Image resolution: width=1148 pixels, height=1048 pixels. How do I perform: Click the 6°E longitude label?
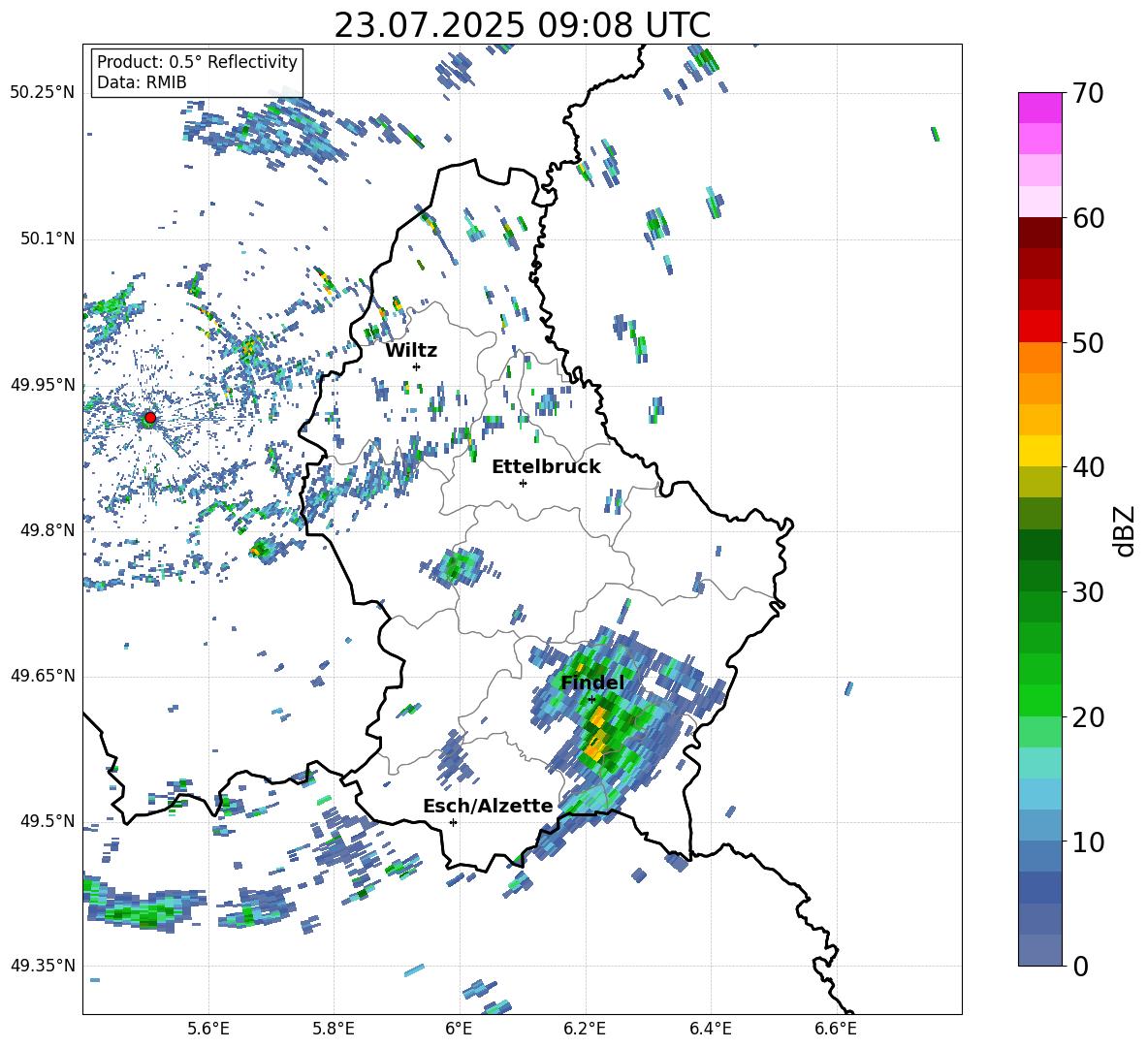459,1030
